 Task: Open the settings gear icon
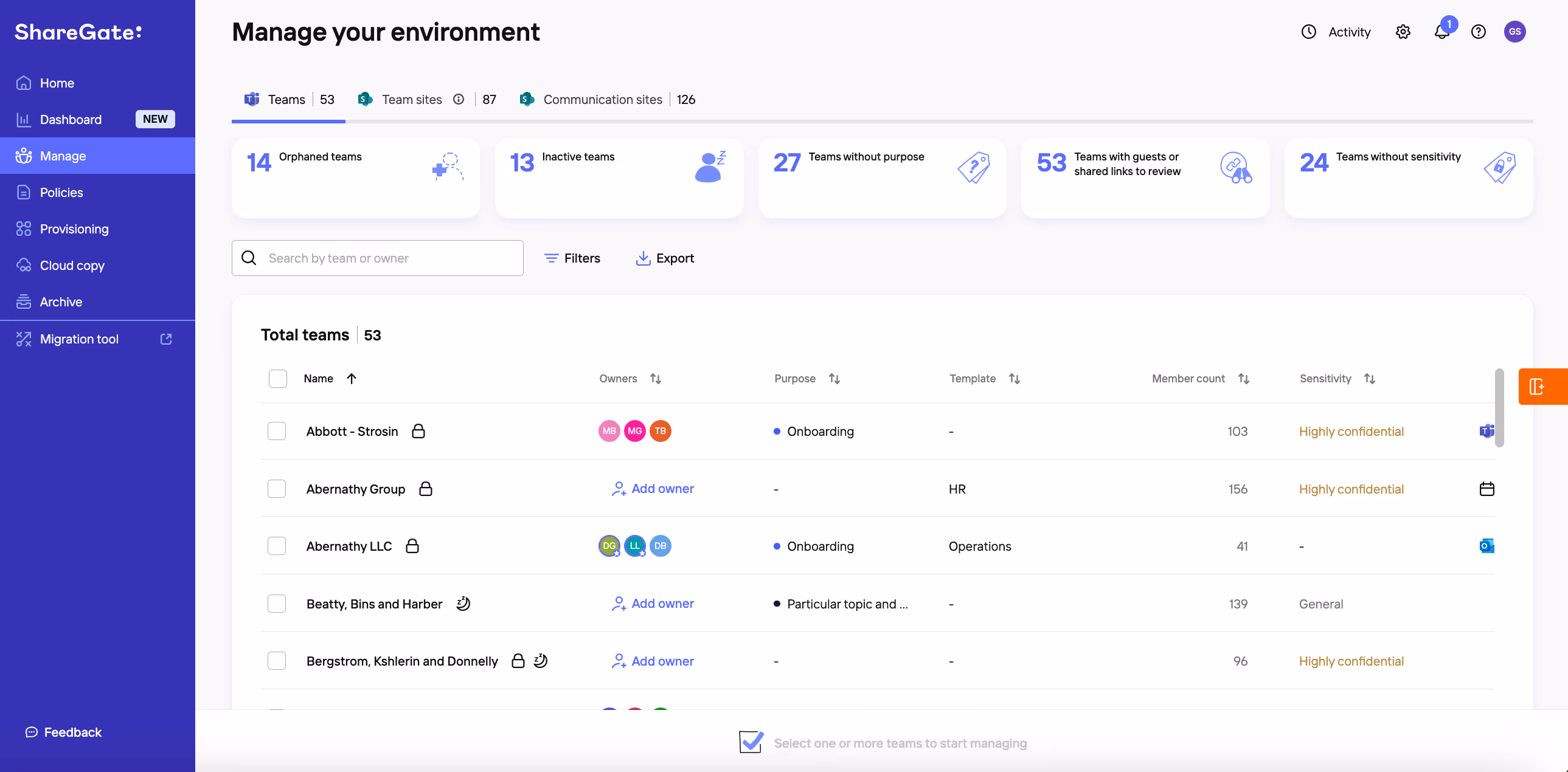pos(1403,32)
